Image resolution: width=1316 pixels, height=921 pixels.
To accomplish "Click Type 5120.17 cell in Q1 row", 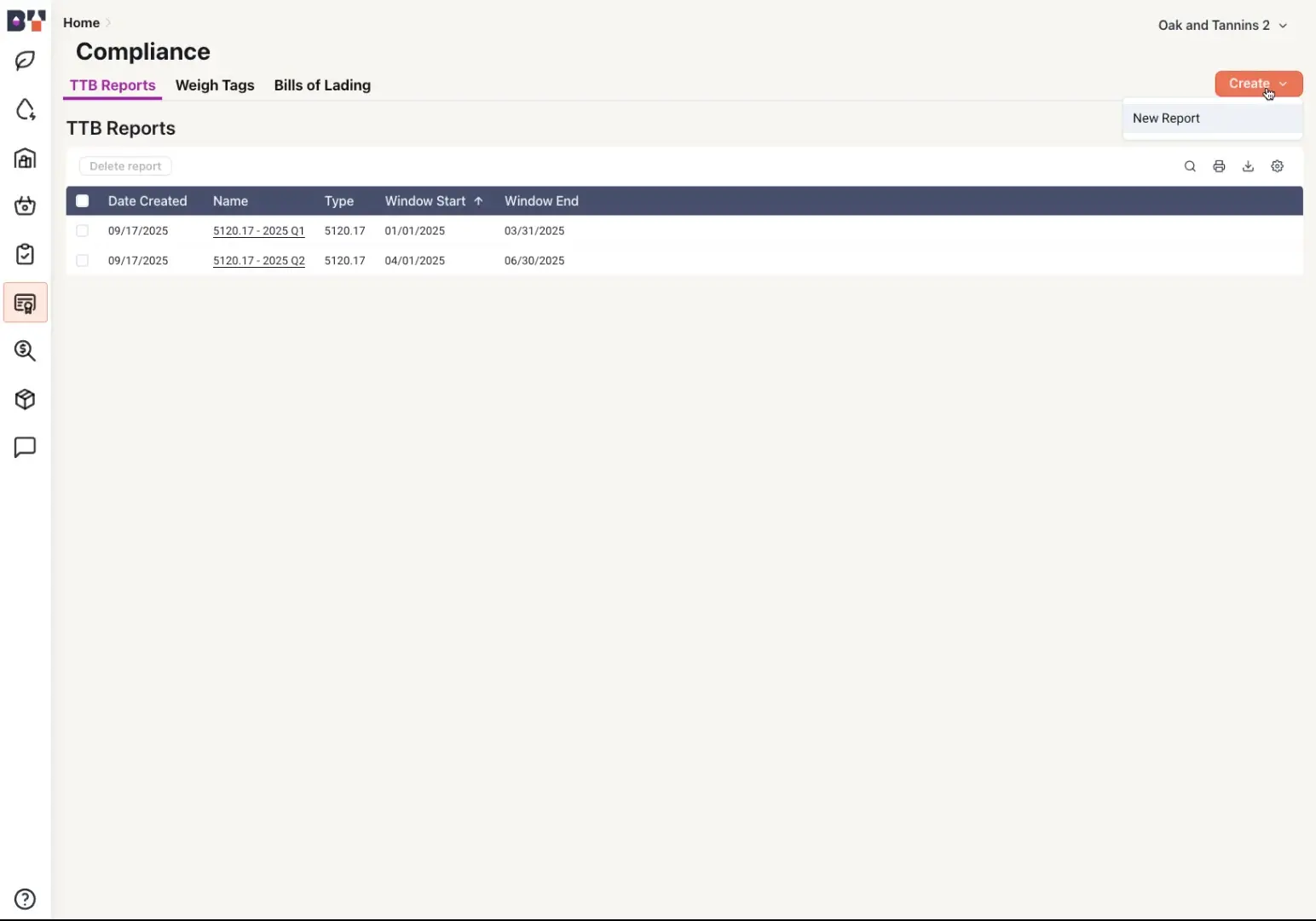I will 344,231.
